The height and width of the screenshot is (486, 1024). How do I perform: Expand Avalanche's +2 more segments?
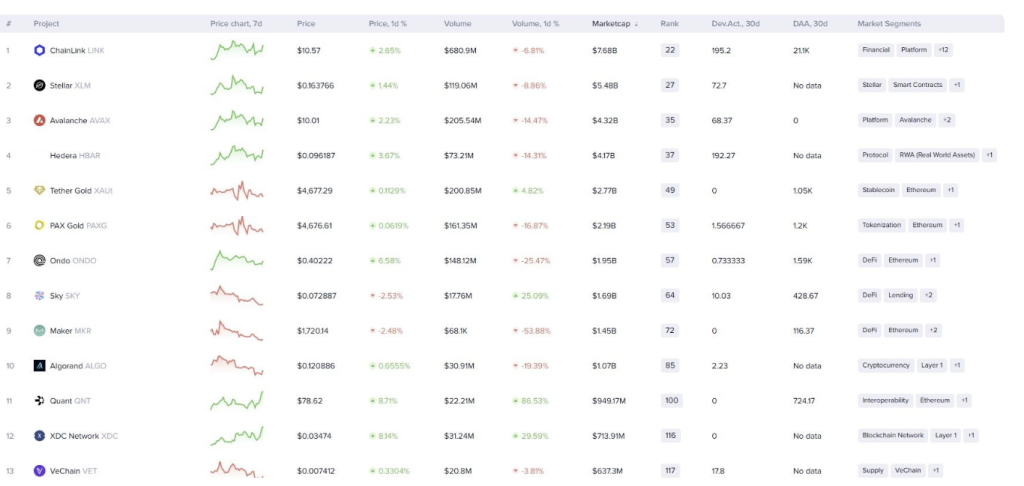(x=946, y=120)
